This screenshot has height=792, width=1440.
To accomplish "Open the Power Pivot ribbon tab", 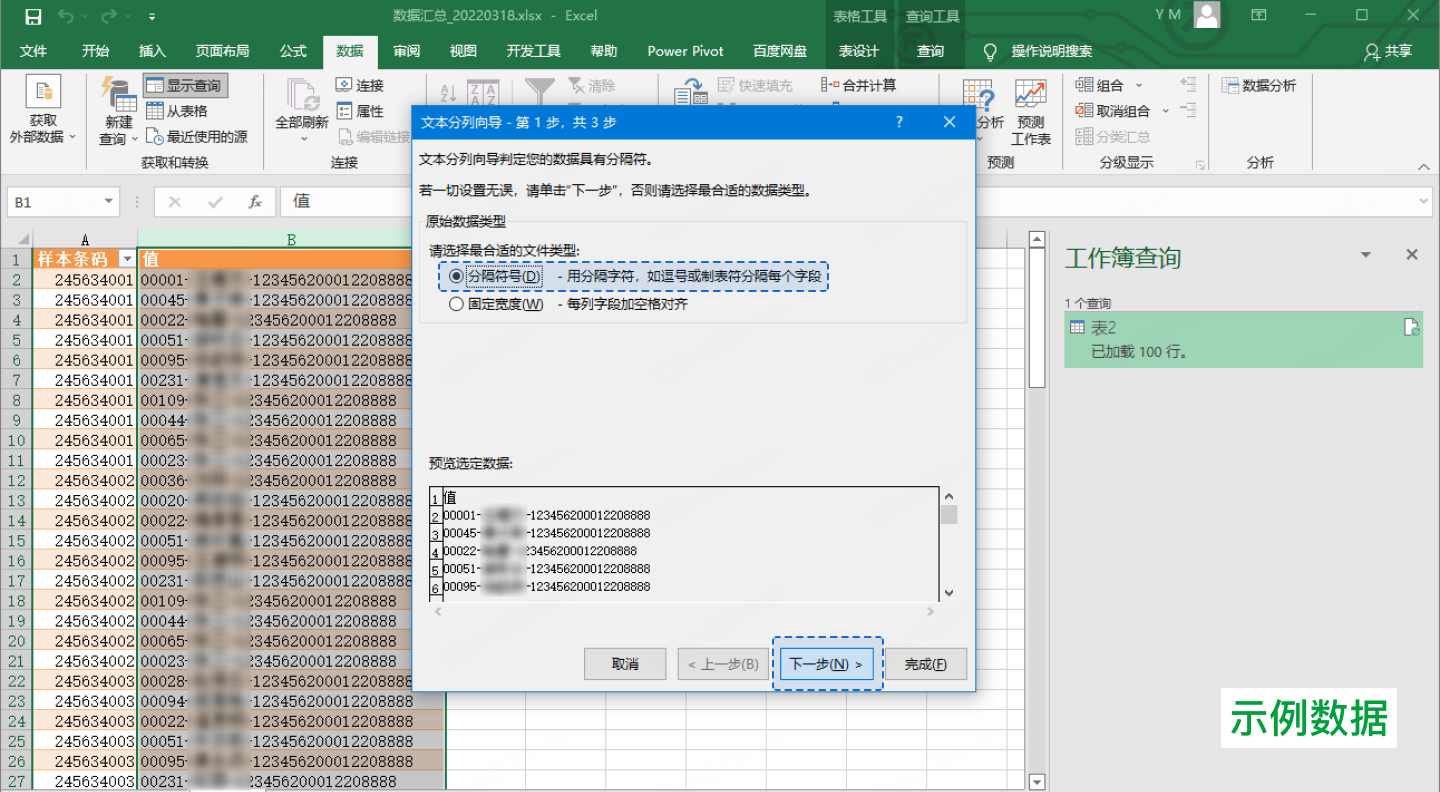I will (x=685, y=51).
